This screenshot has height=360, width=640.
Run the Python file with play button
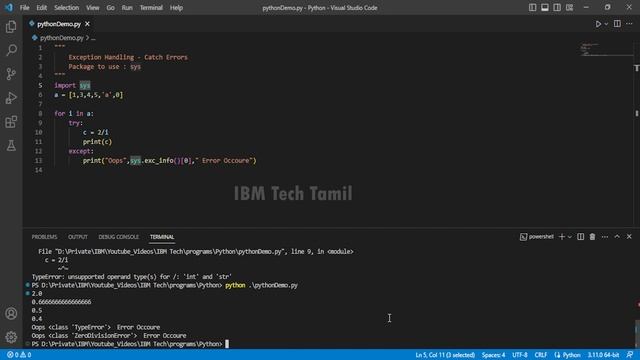[598, 24]
